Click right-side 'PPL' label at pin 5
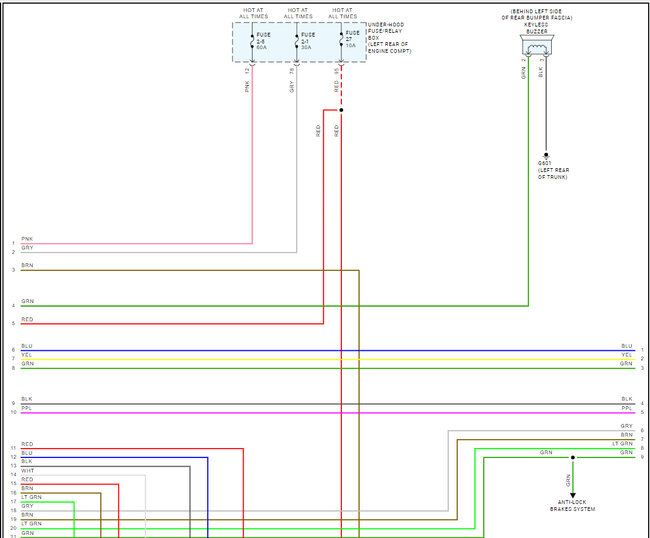The image size is (650, 538). coord(627,409)
